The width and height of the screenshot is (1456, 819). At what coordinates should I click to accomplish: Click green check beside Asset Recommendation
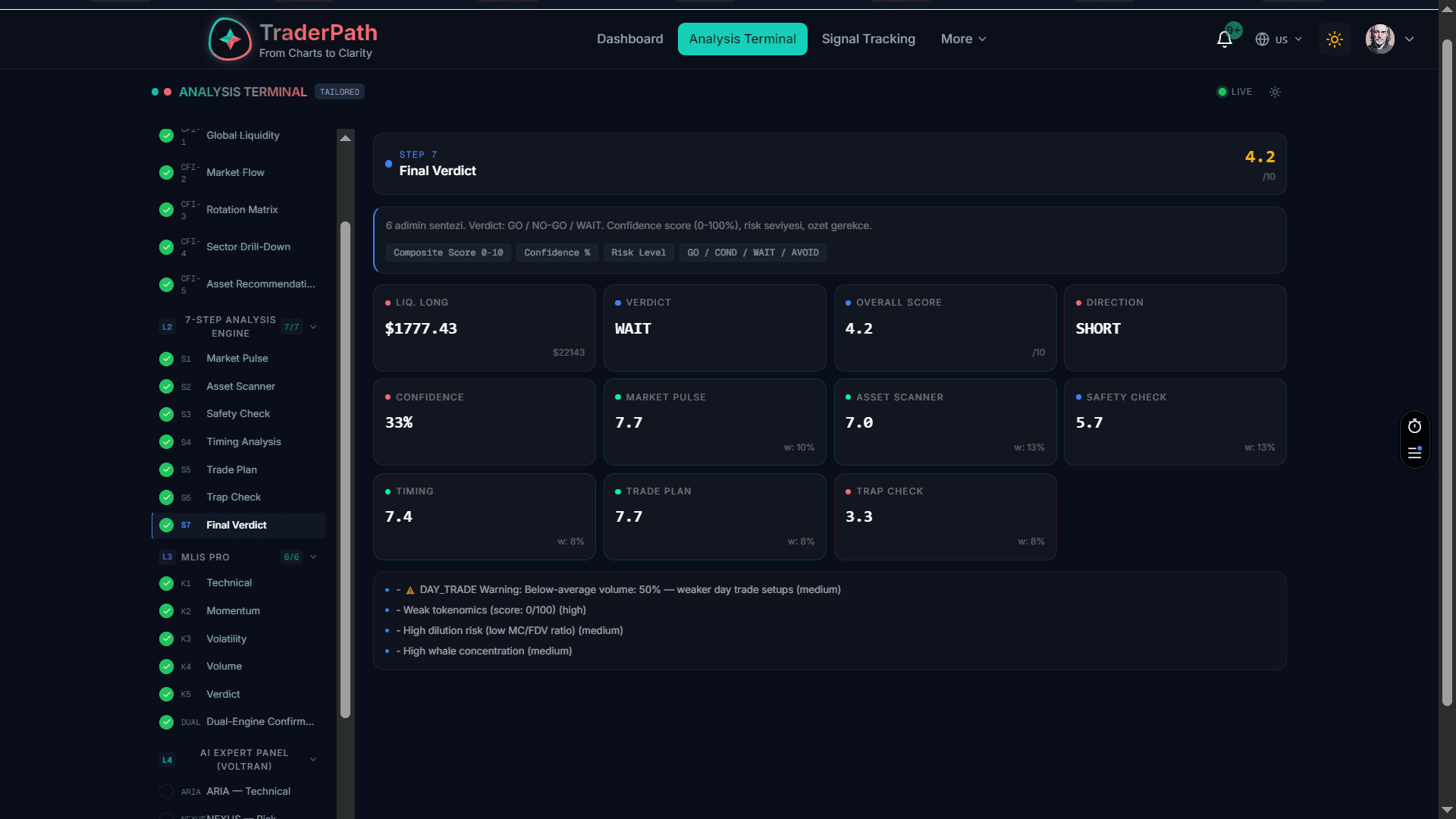tap(167, 284)
